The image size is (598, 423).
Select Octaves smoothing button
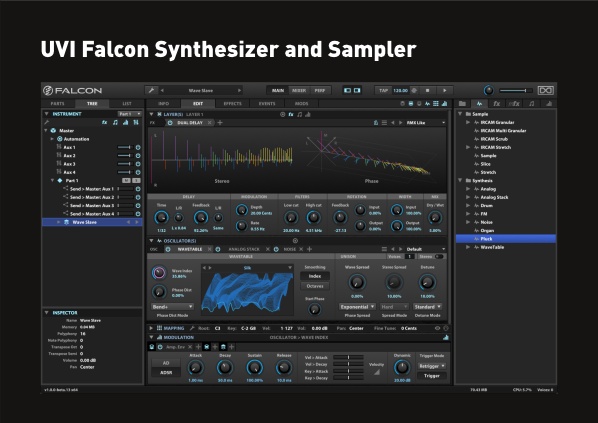(x=315, y=286)
